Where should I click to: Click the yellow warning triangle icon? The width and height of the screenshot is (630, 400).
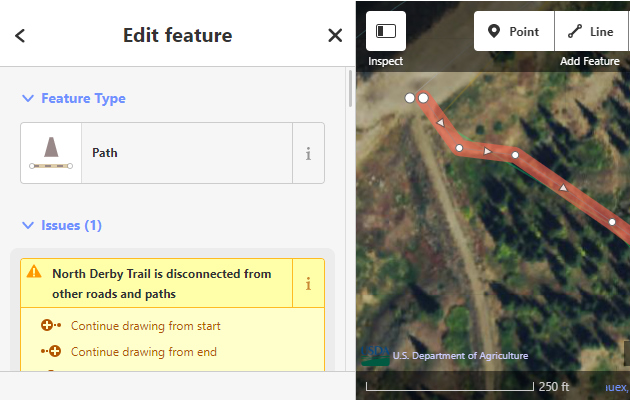(x=34, y=271)
